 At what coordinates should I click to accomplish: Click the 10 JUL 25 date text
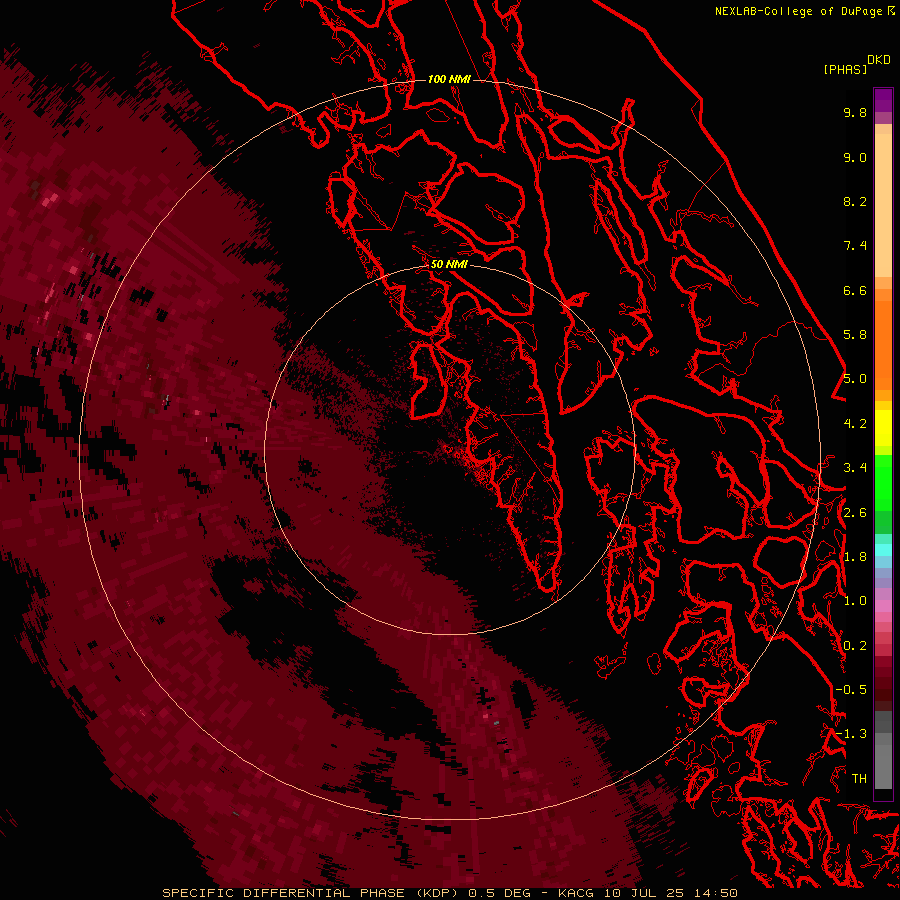642,893
